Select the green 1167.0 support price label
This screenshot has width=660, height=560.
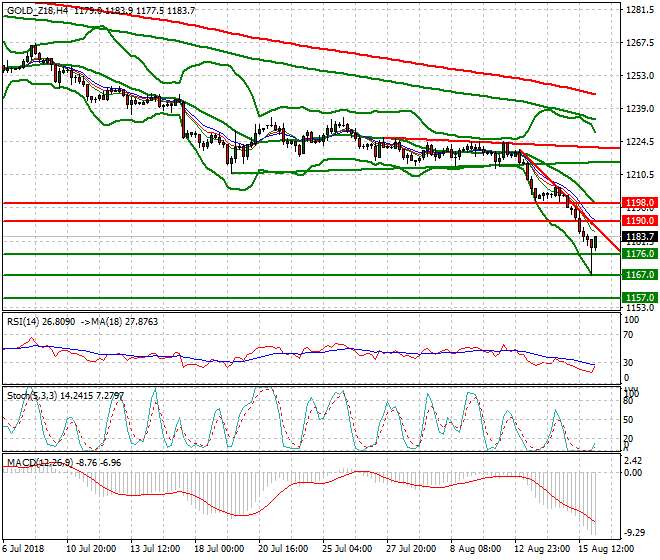[x=639, y=274]
